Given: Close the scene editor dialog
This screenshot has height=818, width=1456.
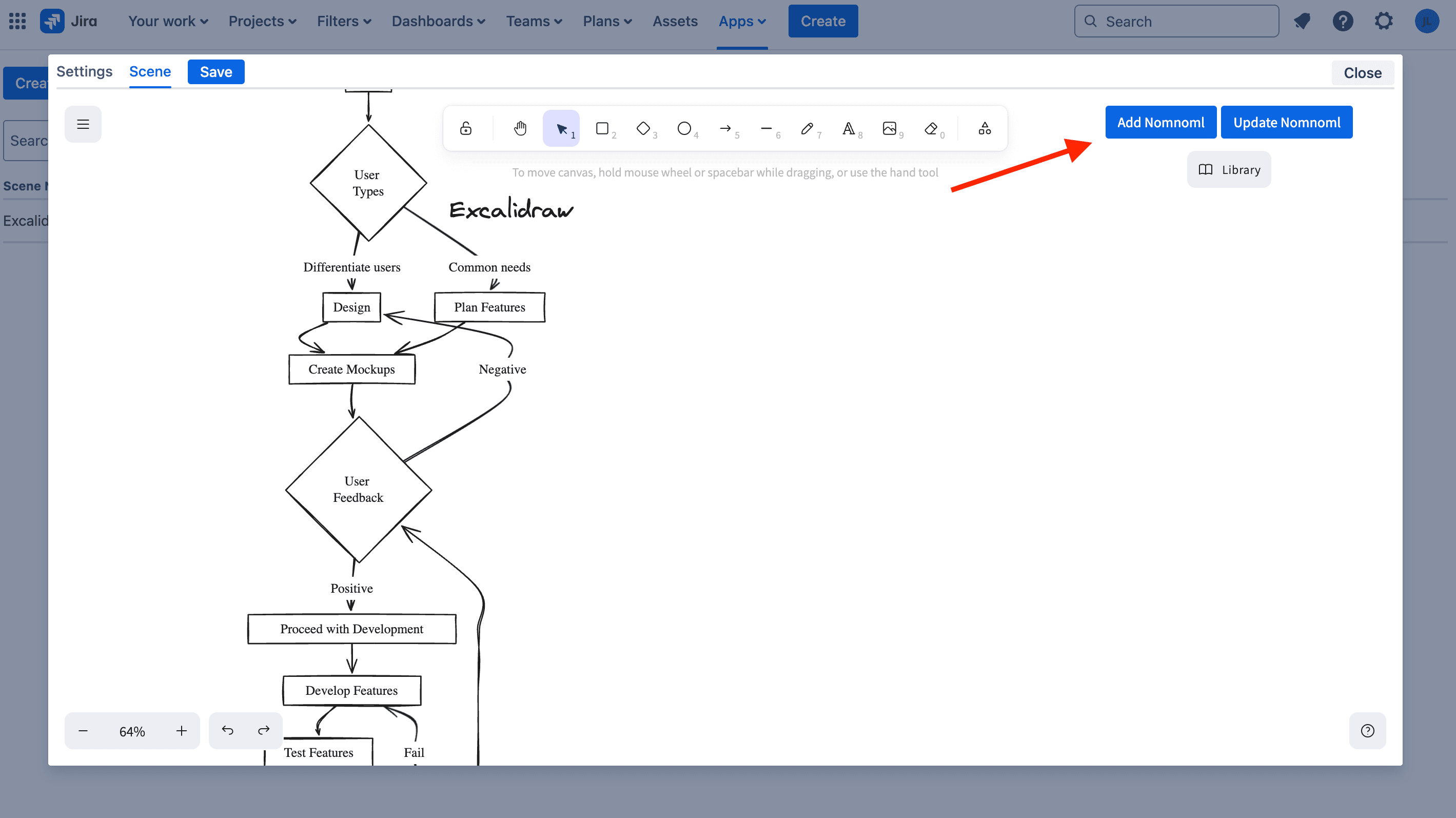Looking at the screenshot, I should [x=1363, y=73].
